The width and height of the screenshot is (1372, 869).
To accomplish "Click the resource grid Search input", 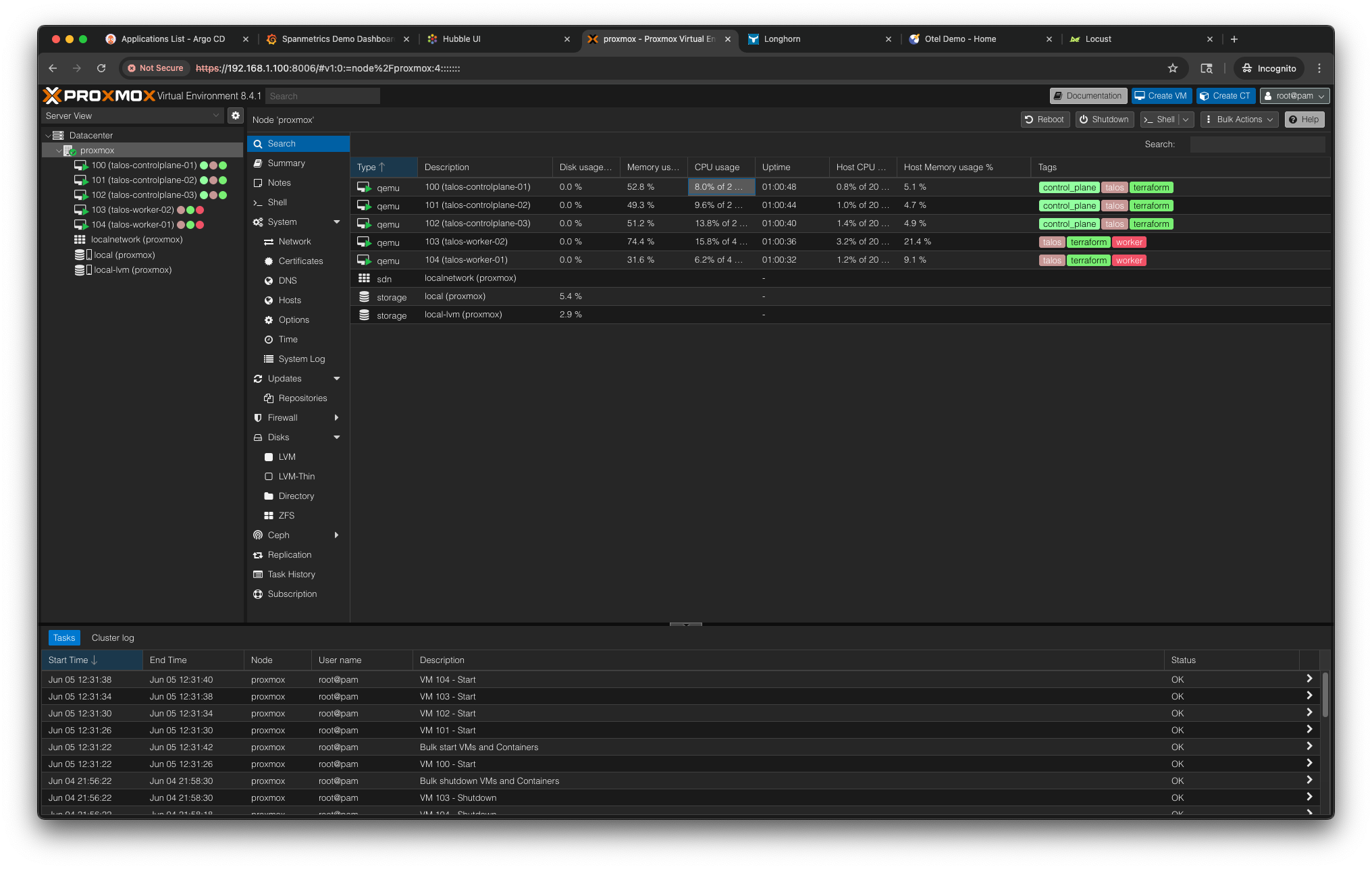I will [x=1257, y=144].
